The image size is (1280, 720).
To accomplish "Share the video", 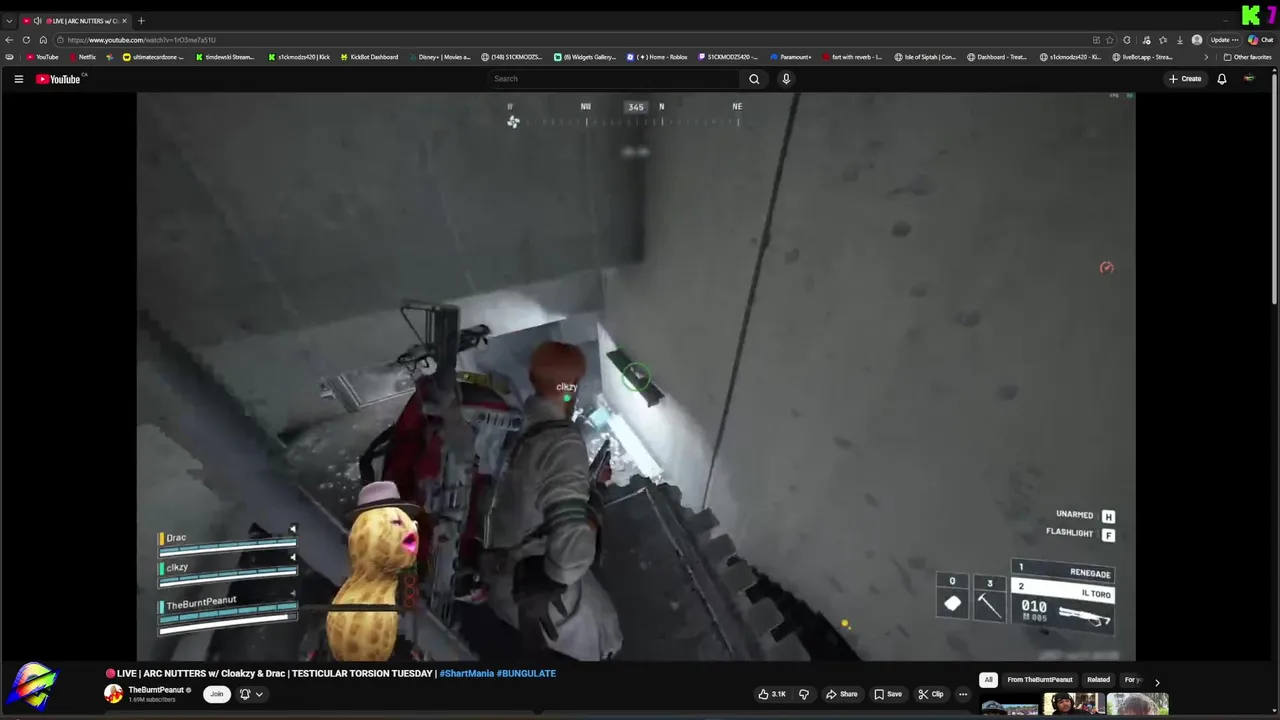I will [x=841, y=694].
